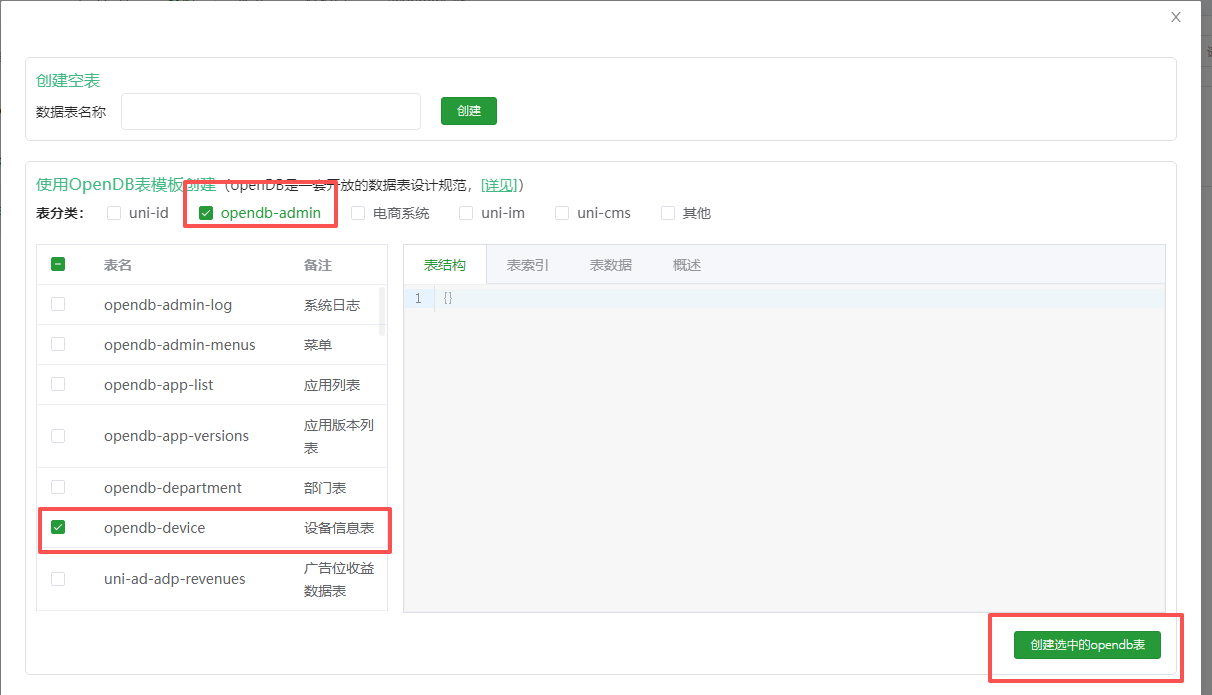Check the 其他 category checkbox
This screenshot has width=1212, height=695.
668,213
